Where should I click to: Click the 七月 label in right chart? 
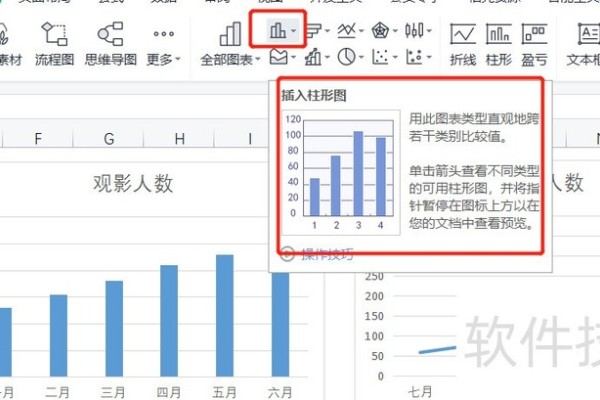420,392
